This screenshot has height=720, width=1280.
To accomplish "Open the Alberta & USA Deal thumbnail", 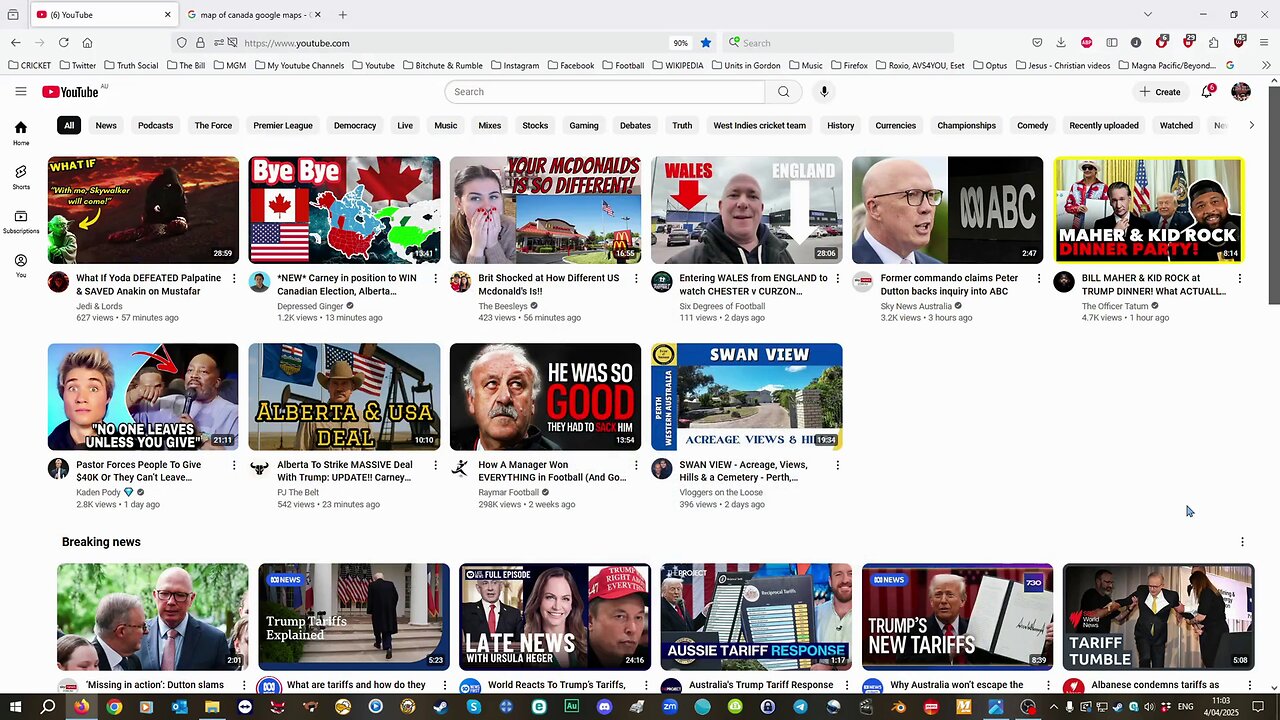I will (344, 397).
